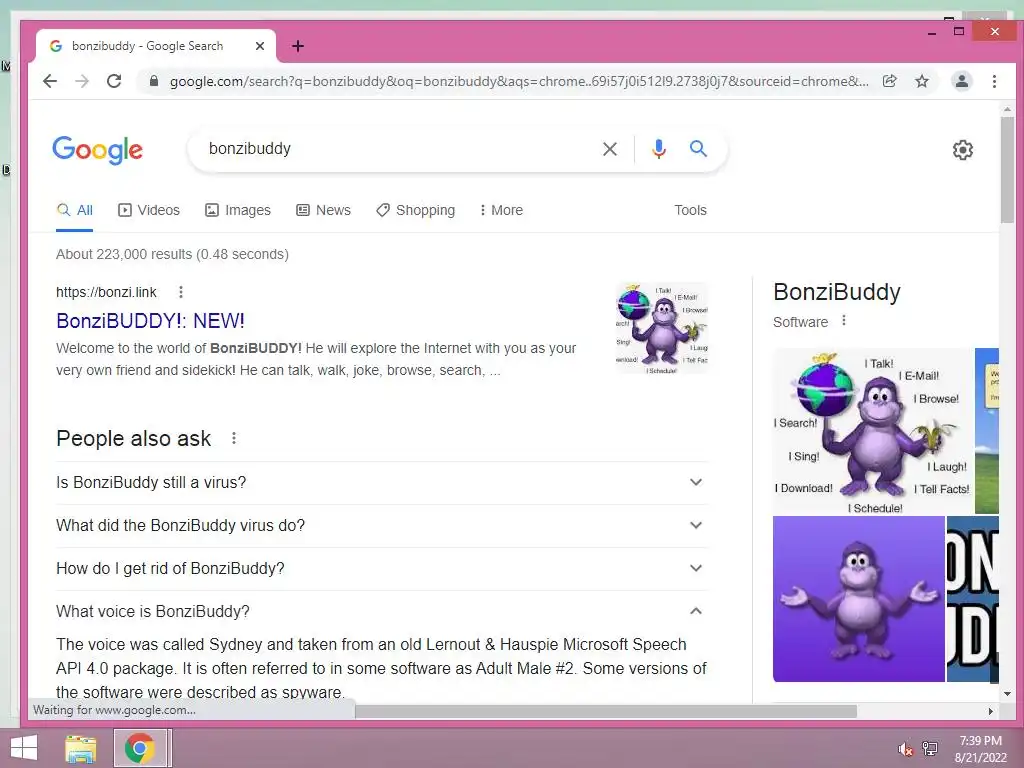Image resolution: width=1024 pixels, height=768 pixels.
Task: Open the knowledge panel Bonzi globe image
Action: coord(873,431)
